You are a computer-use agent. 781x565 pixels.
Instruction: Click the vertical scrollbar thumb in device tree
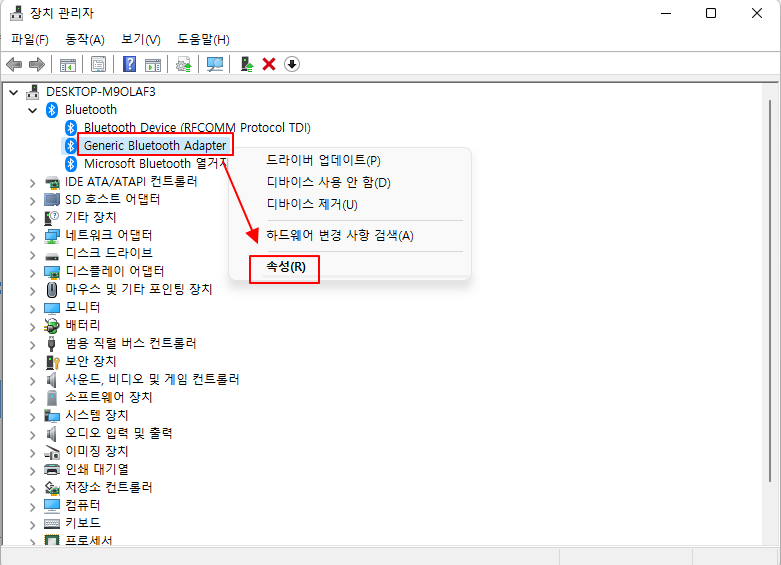[x=770, y=290]
